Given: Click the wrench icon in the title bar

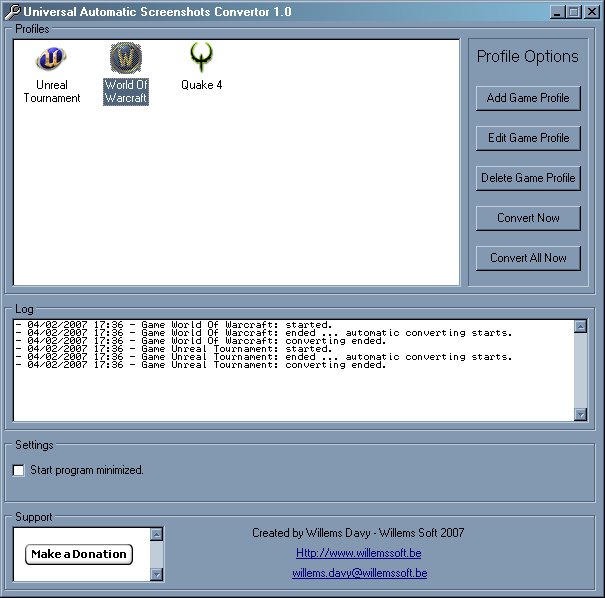Looking at the screenshot, I should pos(12,12).
